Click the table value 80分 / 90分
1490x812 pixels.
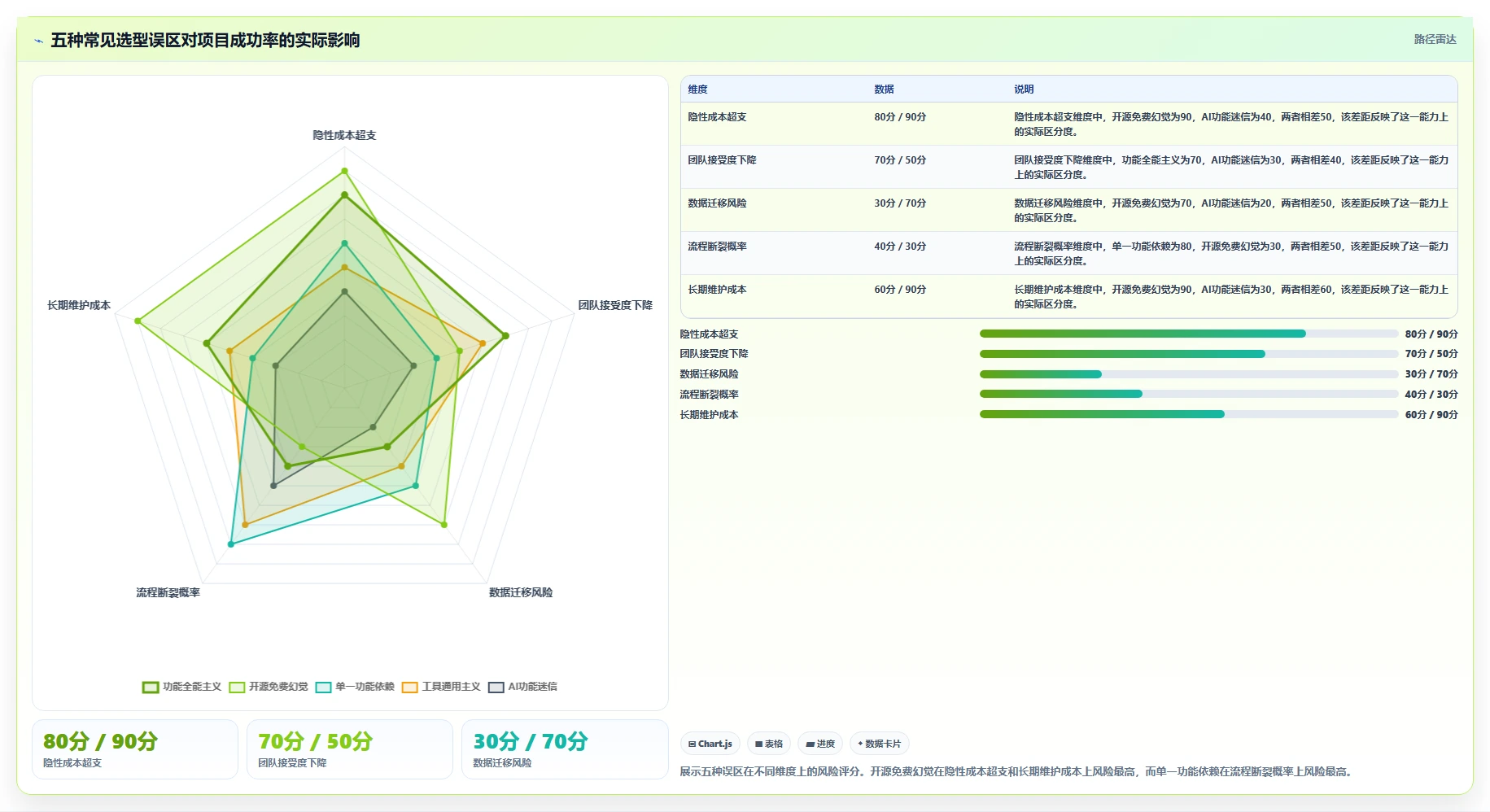pyautogui.click(x=900, y=117)
